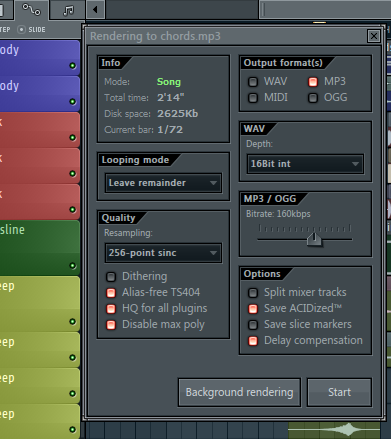
Task: Click the top horizontal scrollbar handle
Action: tap(325, 10)
